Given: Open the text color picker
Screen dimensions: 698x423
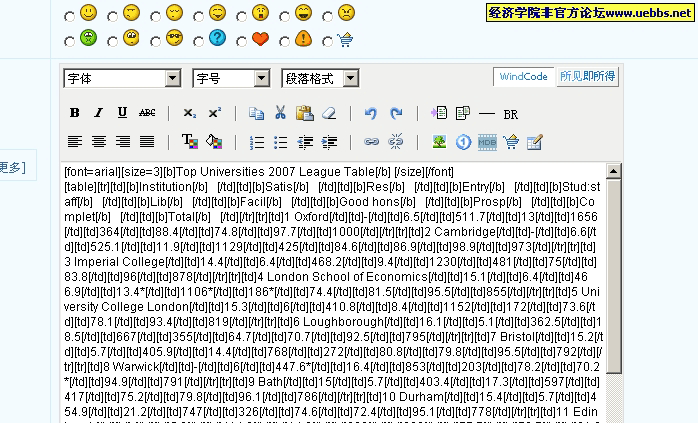Looking at the screenshot, I should click(190, 141).
